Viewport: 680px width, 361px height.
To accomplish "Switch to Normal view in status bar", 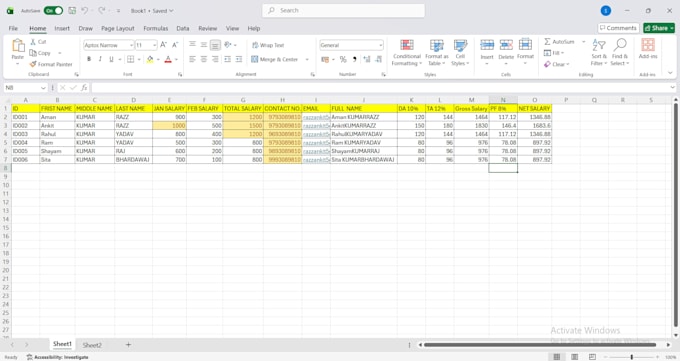I will click(556, 357).
